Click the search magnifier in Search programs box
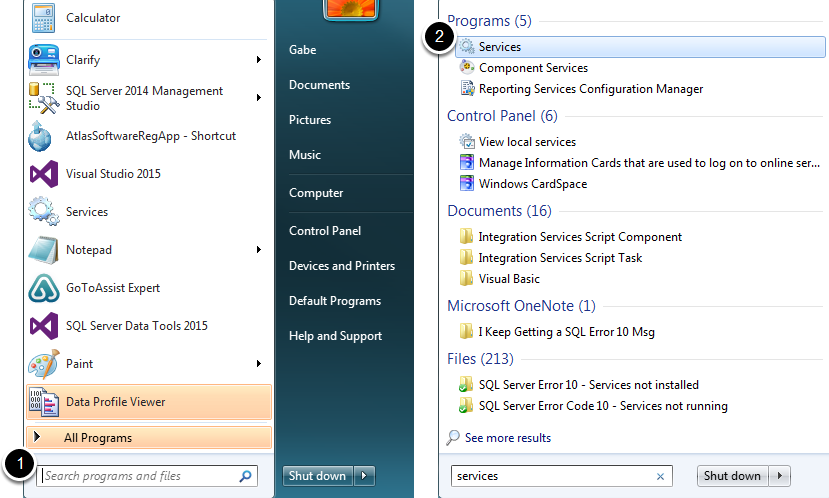The height and width of the screenshot is (498, 829). pyautogui.click(x=245, y=476)
